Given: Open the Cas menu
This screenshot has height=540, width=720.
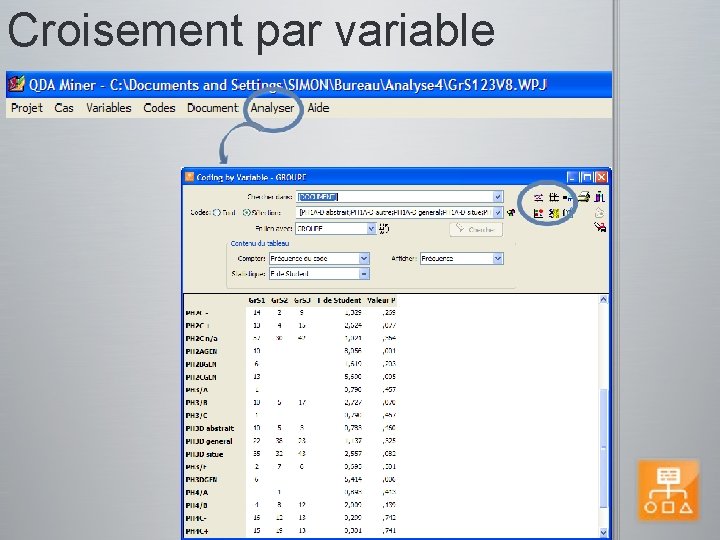Looking at the screenshot, I should coord(64,108).
